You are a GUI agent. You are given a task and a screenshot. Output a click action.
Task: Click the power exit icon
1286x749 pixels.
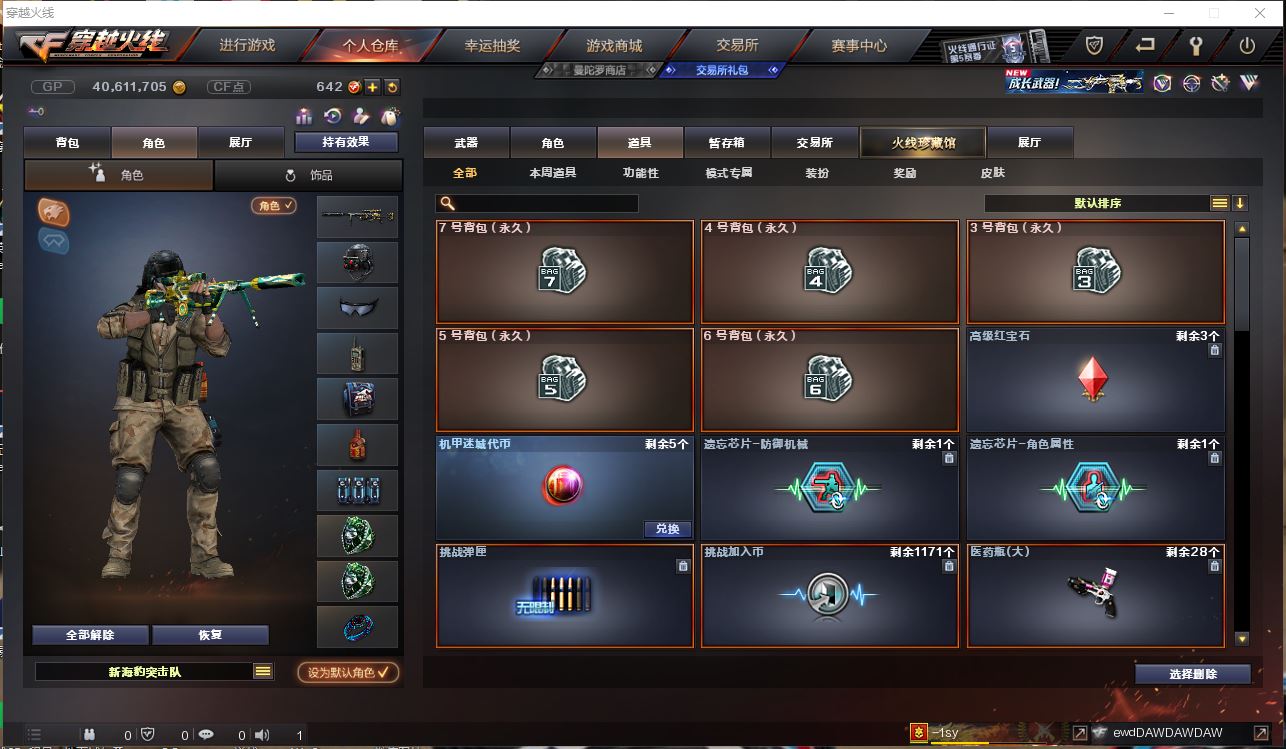(1247, 45)
